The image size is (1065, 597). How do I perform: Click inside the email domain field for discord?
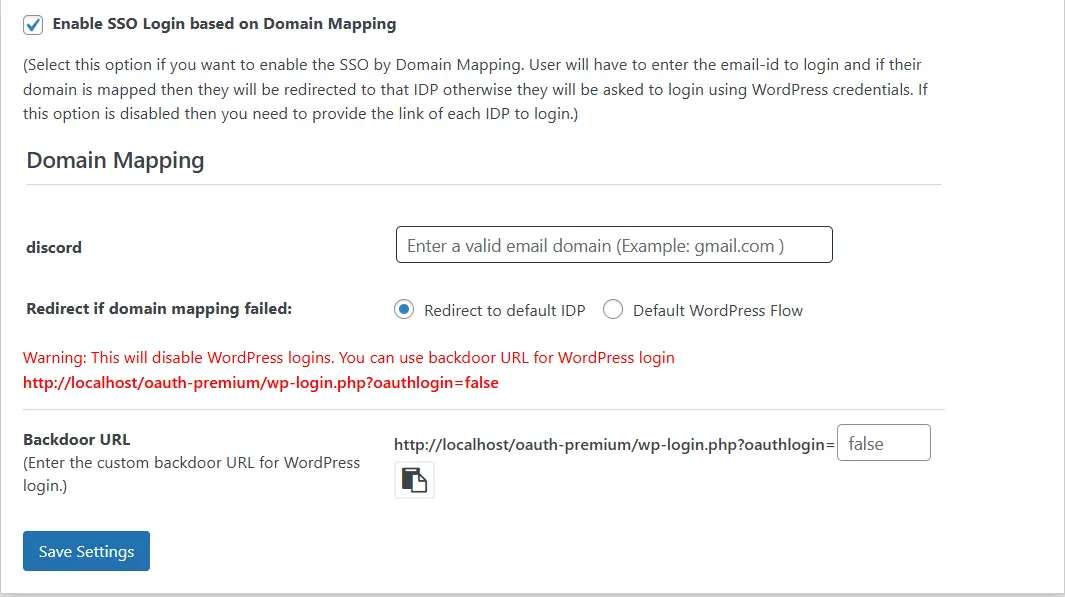(613, 244)
